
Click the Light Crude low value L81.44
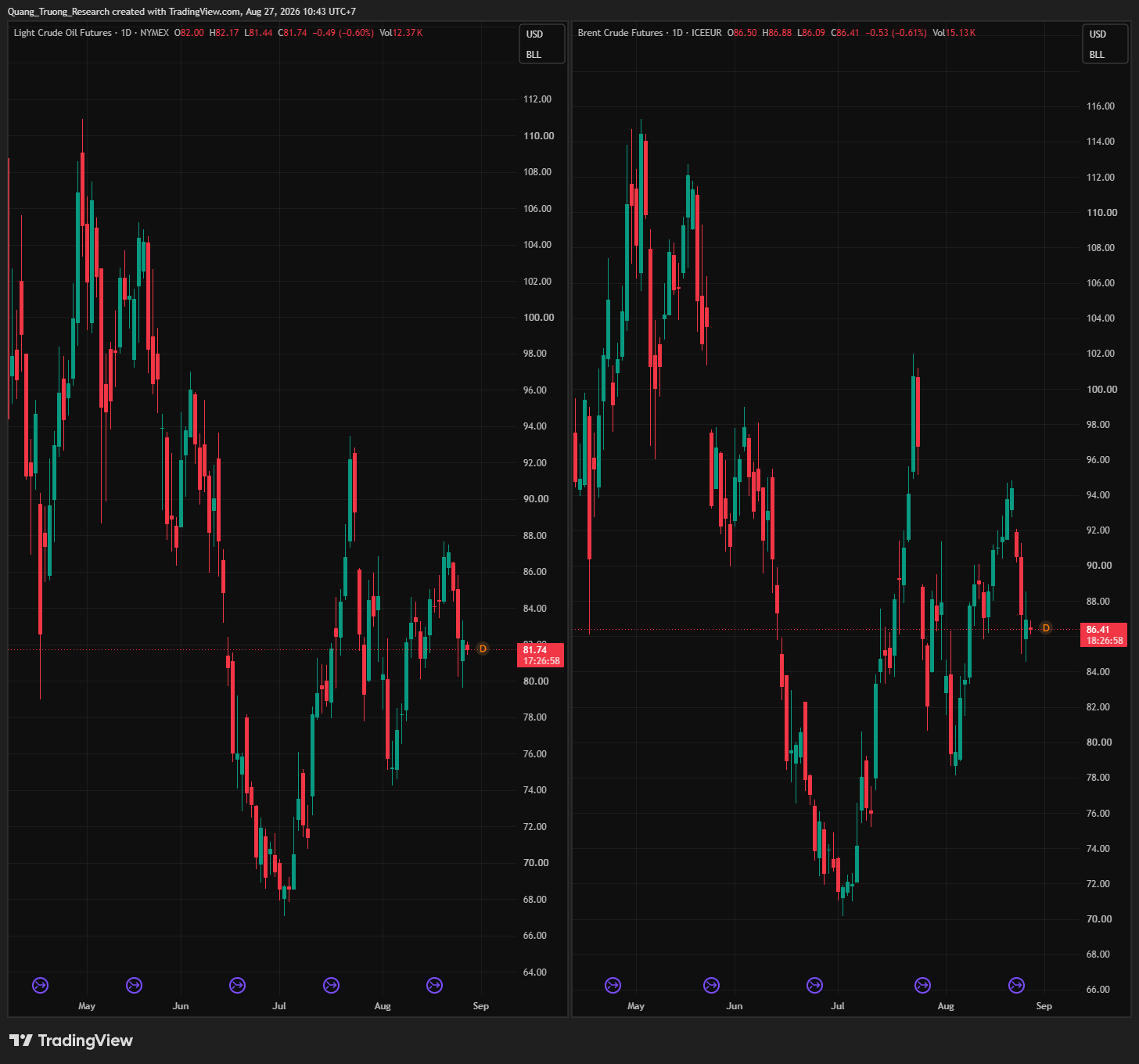pyautogui.click(x=259, y=33)
